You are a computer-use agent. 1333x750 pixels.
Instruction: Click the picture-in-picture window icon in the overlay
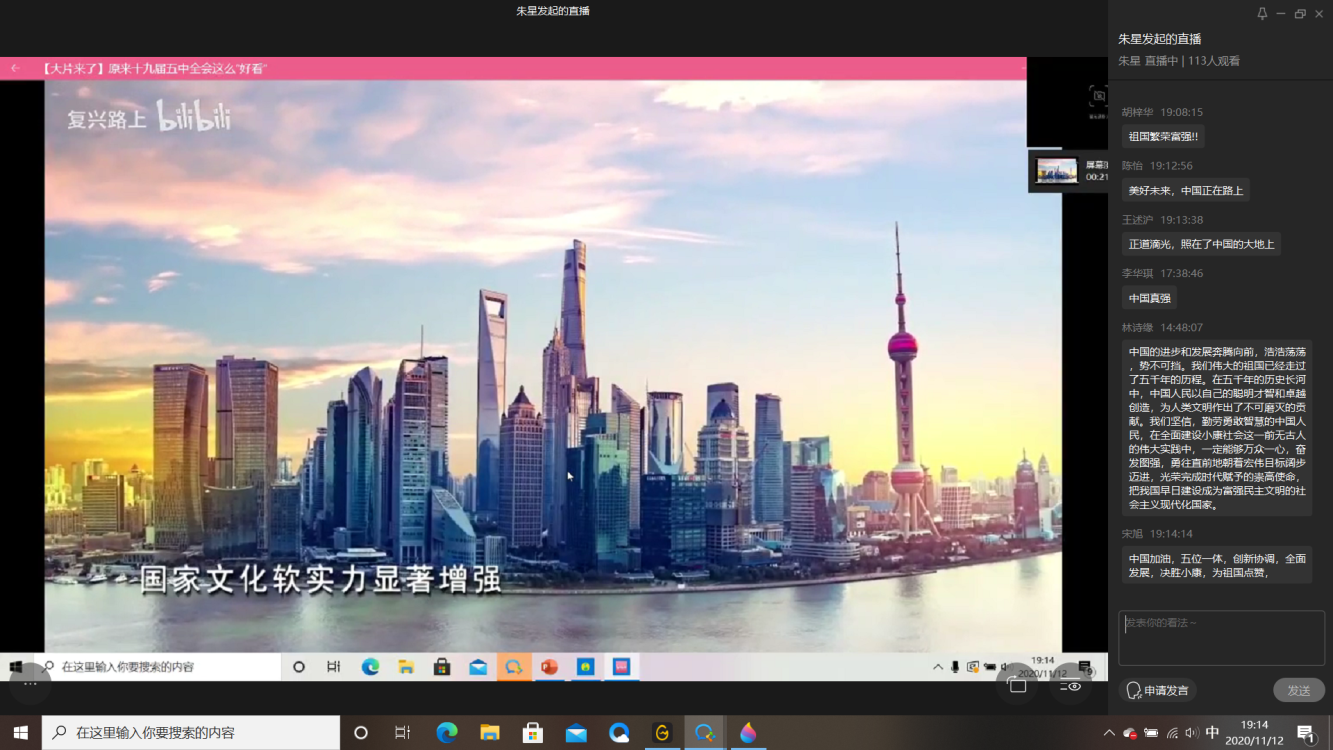coord(1018,686)
